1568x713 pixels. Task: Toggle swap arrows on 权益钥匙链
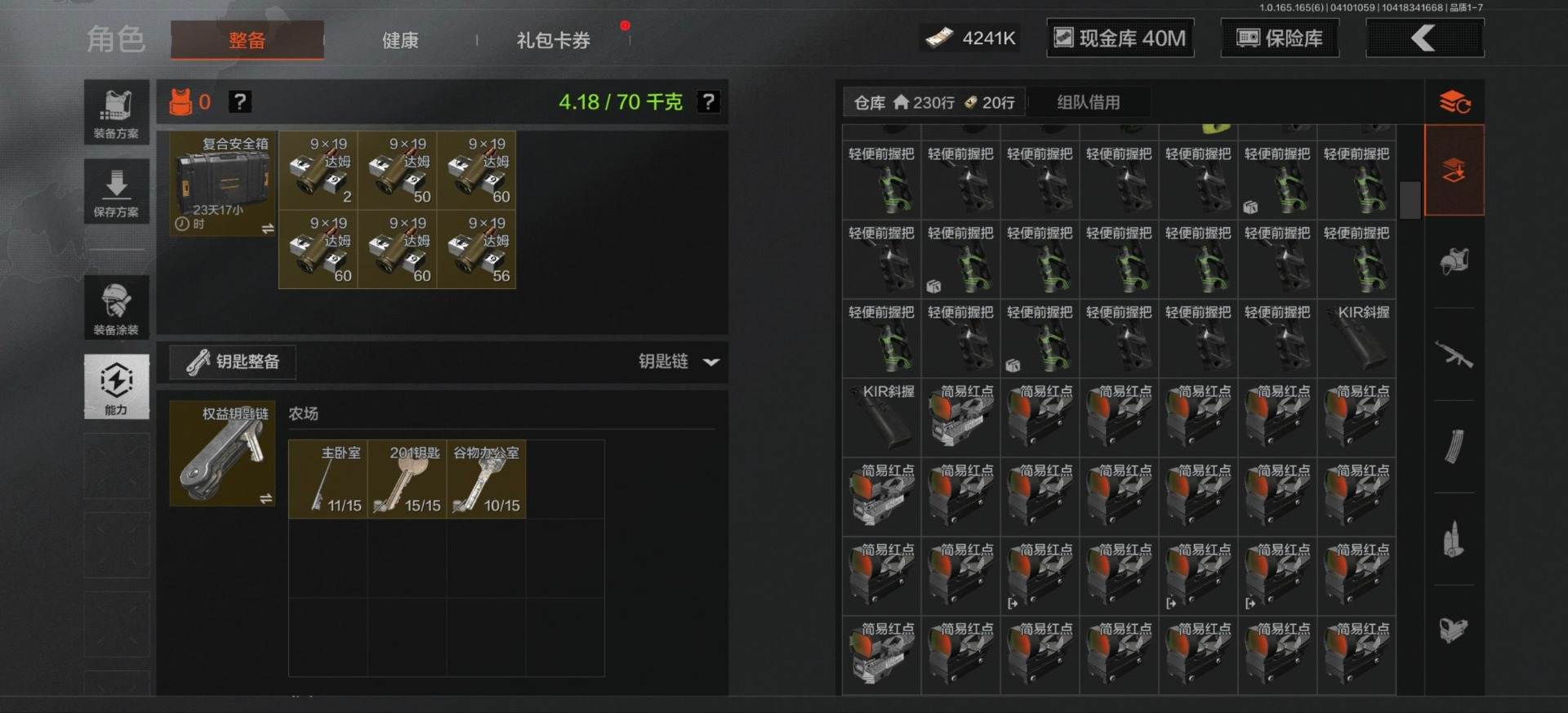[x=265, y=498]
